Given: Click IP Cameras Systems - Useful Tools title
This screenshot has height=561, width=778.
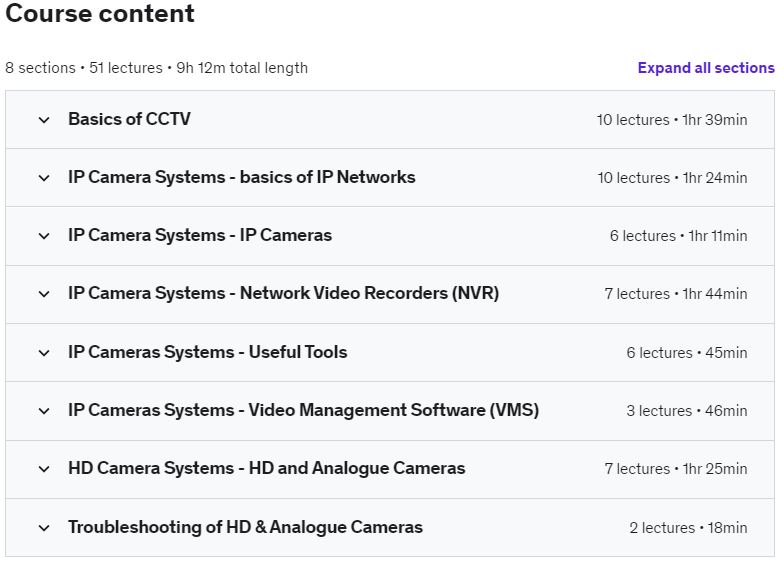Looking at the screenshot, I should (207, 352).
